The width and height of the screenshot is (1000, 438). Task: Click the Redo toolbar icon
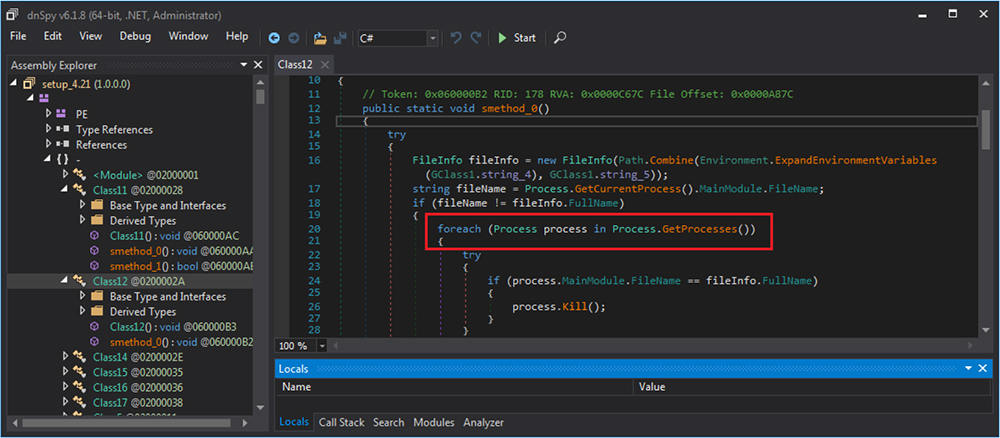point(476,38)
